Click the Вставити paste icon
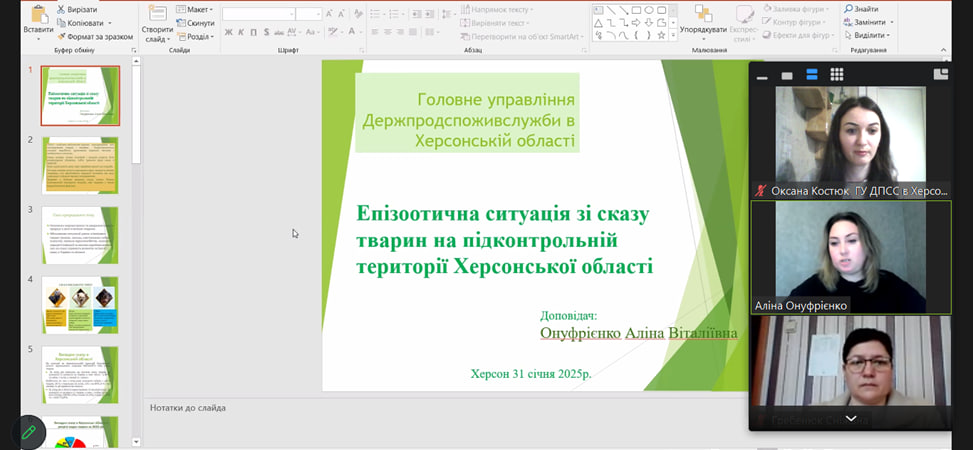The image size is (973, 450). pyautogui.click(x=38, y=14)
